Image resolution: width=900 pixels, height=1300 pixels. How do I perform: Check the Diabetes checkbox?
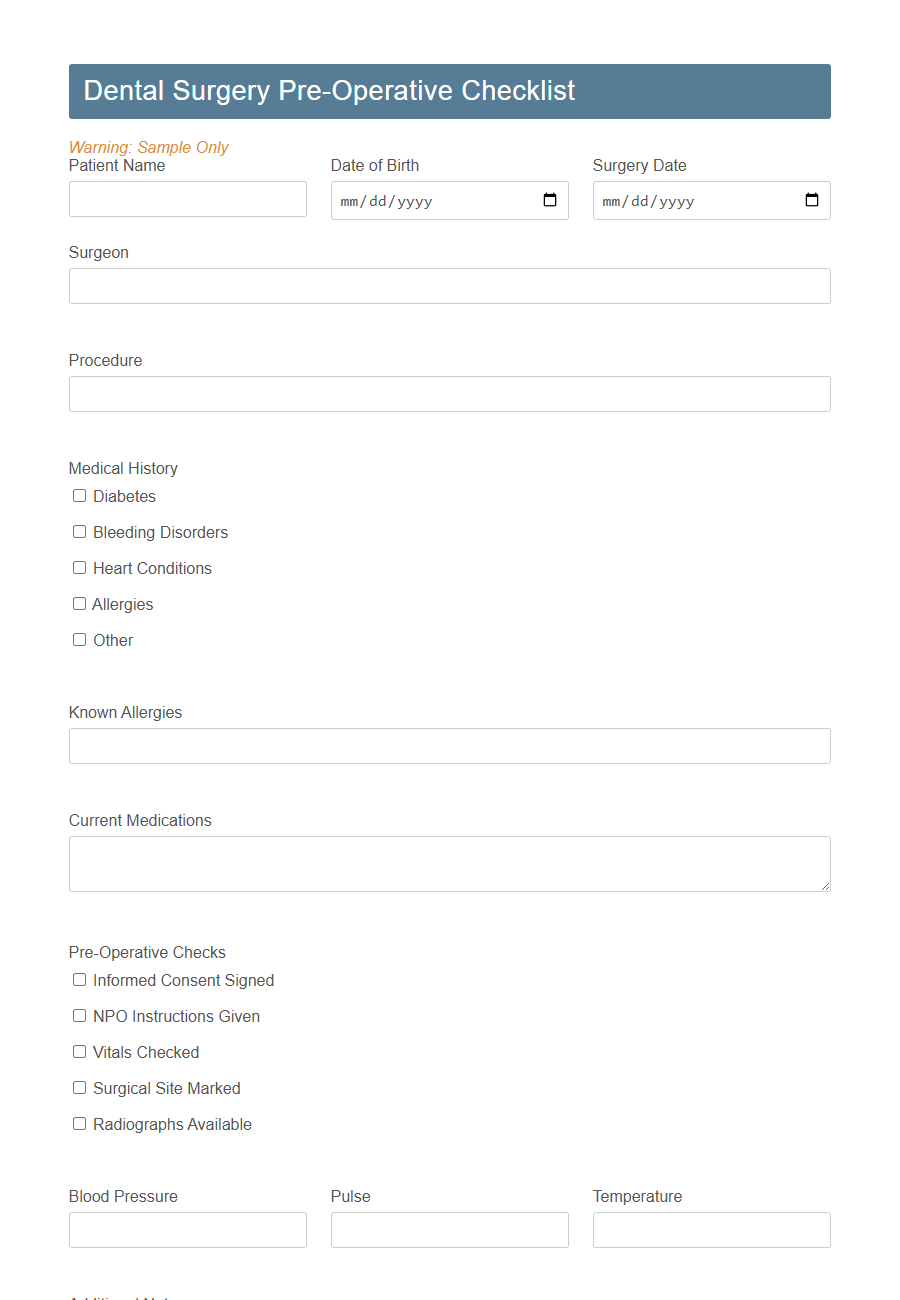point(79,495)
